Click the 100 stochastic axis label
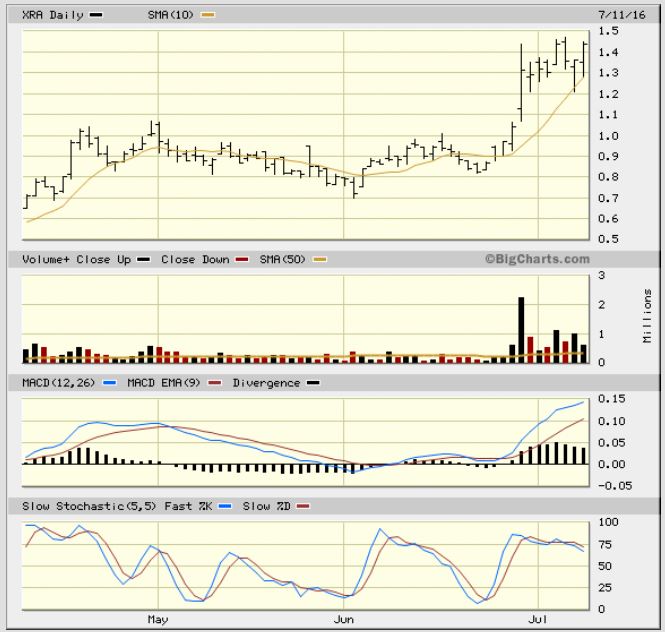The width and height of the screenshot is (665, 632). click(608, 522)
